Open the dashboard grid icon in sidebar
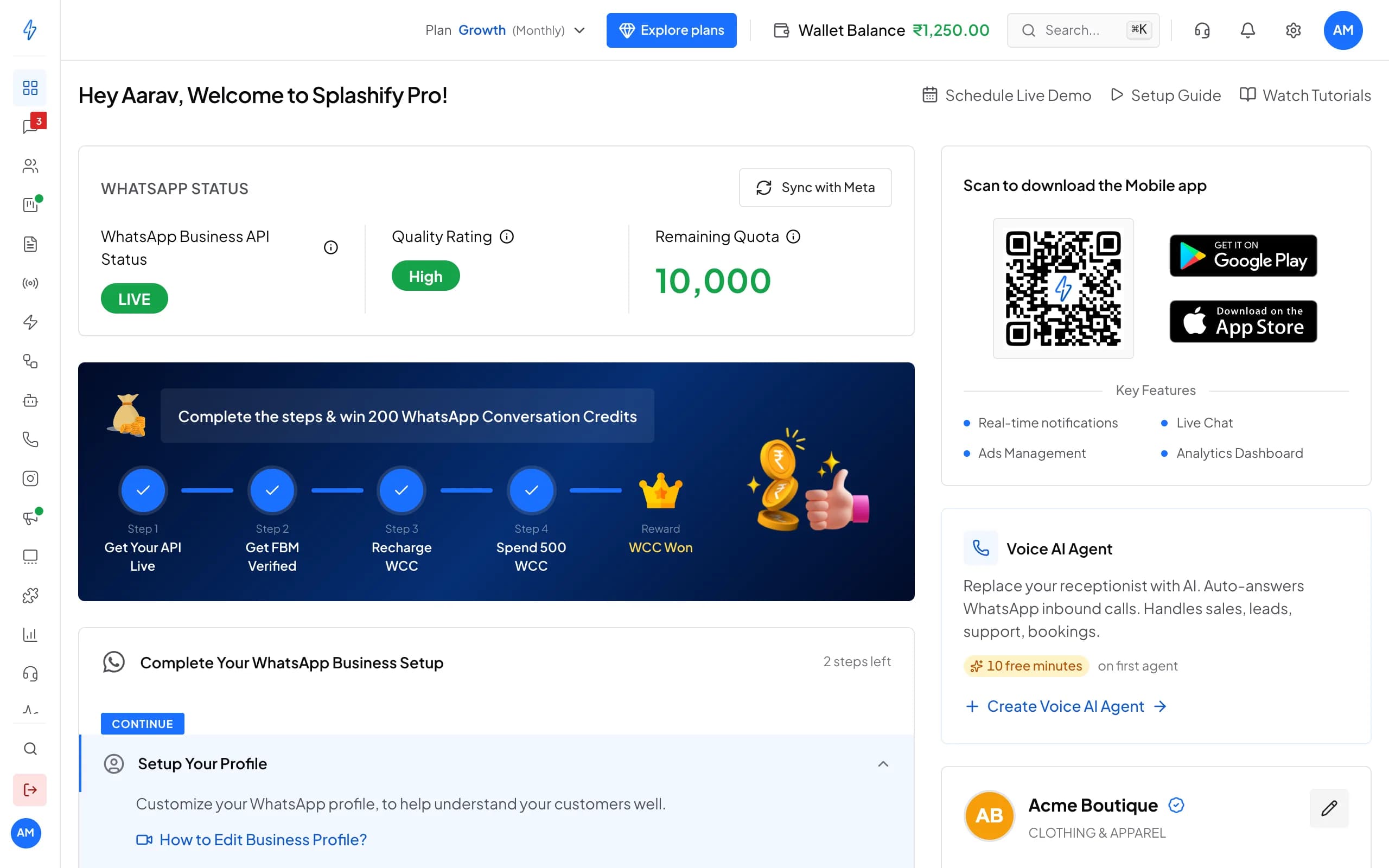 point(30,88)
